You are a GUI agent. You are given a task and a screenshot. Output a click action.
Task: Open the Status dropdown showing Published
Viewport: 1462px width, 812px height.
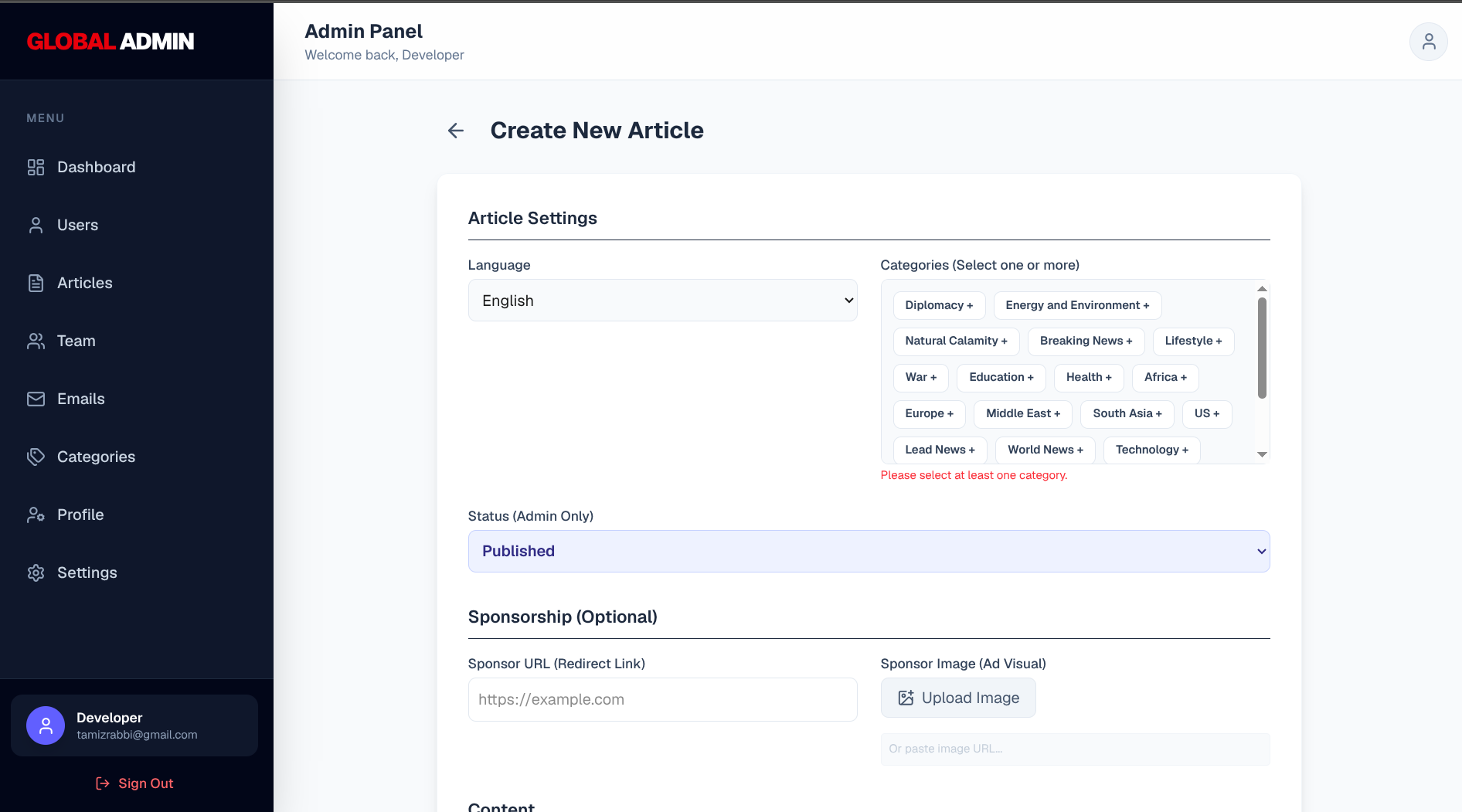869,551
